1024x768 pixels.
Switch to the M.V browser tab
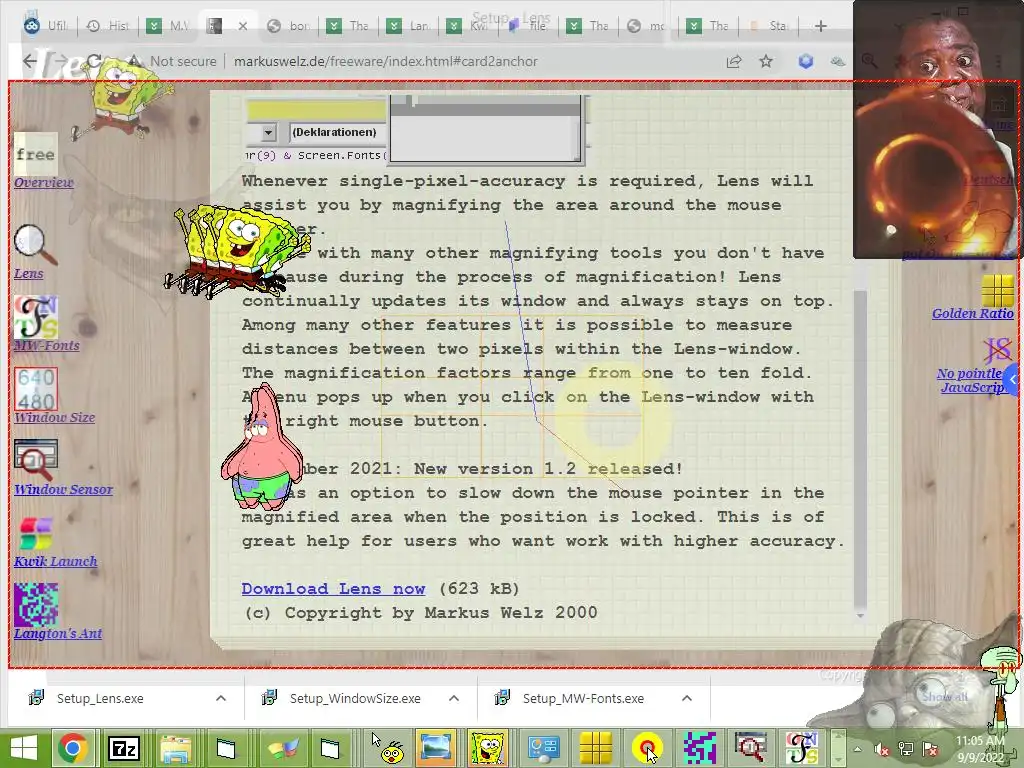[x=168, y=25]
